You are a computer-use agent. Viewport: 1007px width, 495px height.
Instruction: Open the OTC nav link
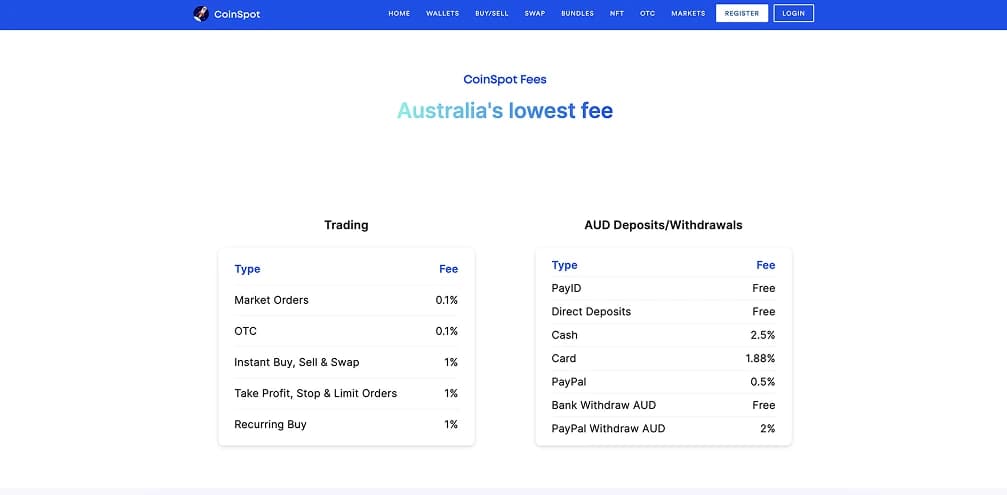(x=647, y=13)
